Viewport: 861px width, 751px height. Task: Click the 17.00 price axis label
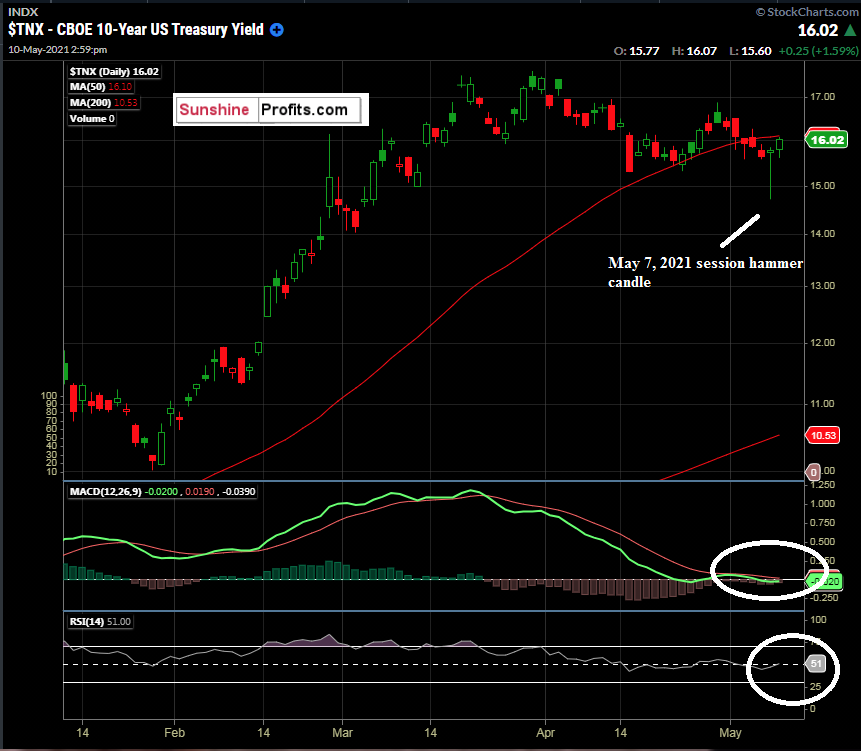(x=823, y=97)
